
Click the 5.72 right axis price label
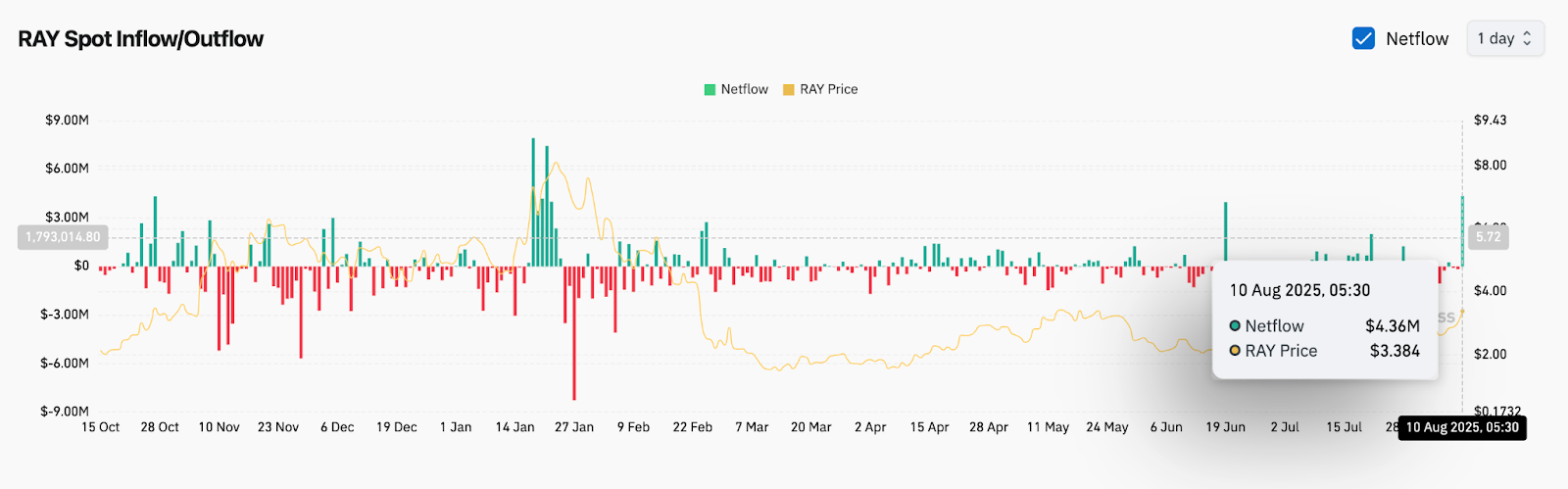[1489, 237]
